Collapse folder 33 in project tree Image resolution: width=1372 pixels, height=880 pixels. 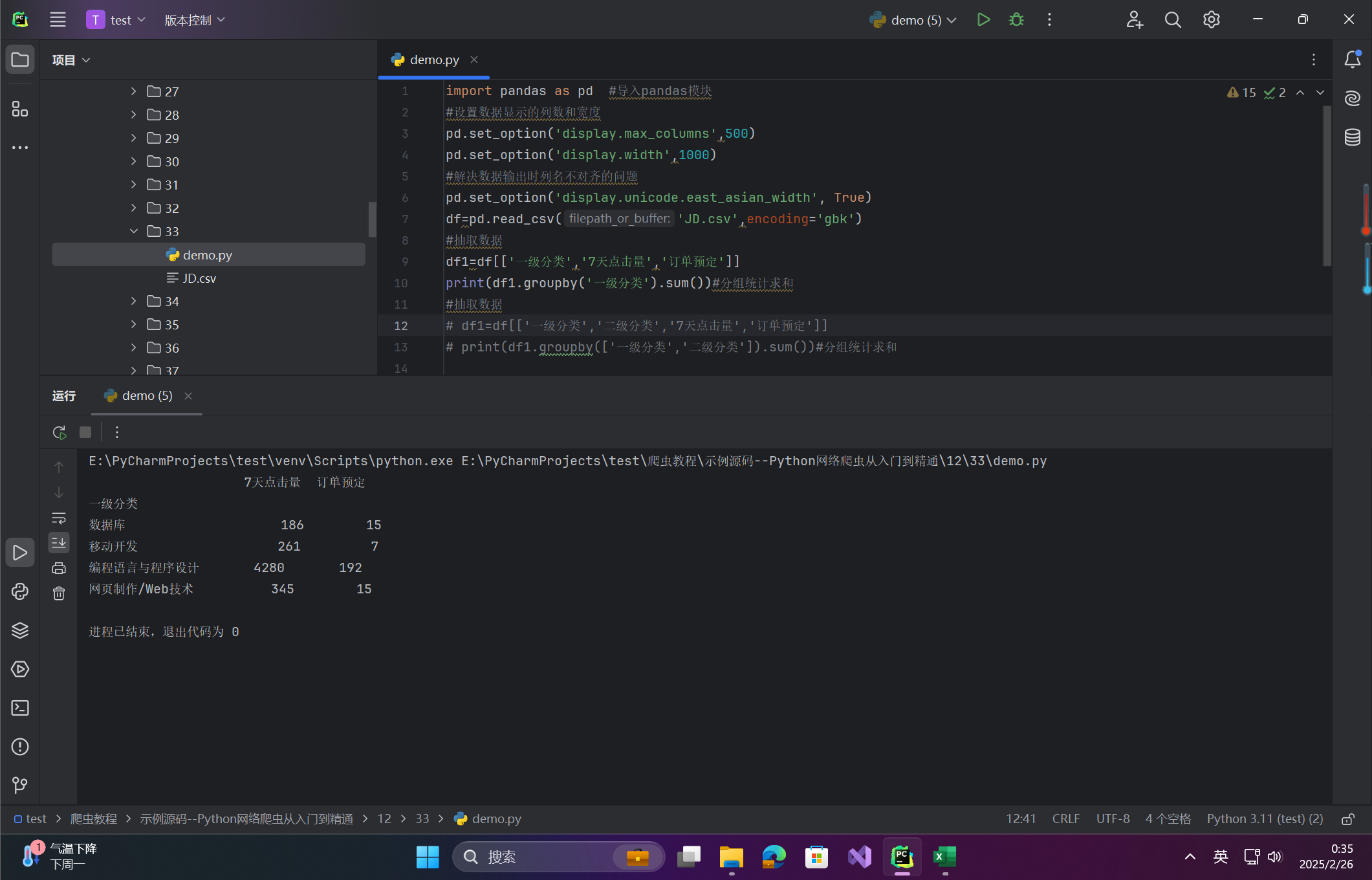[133, 232]
